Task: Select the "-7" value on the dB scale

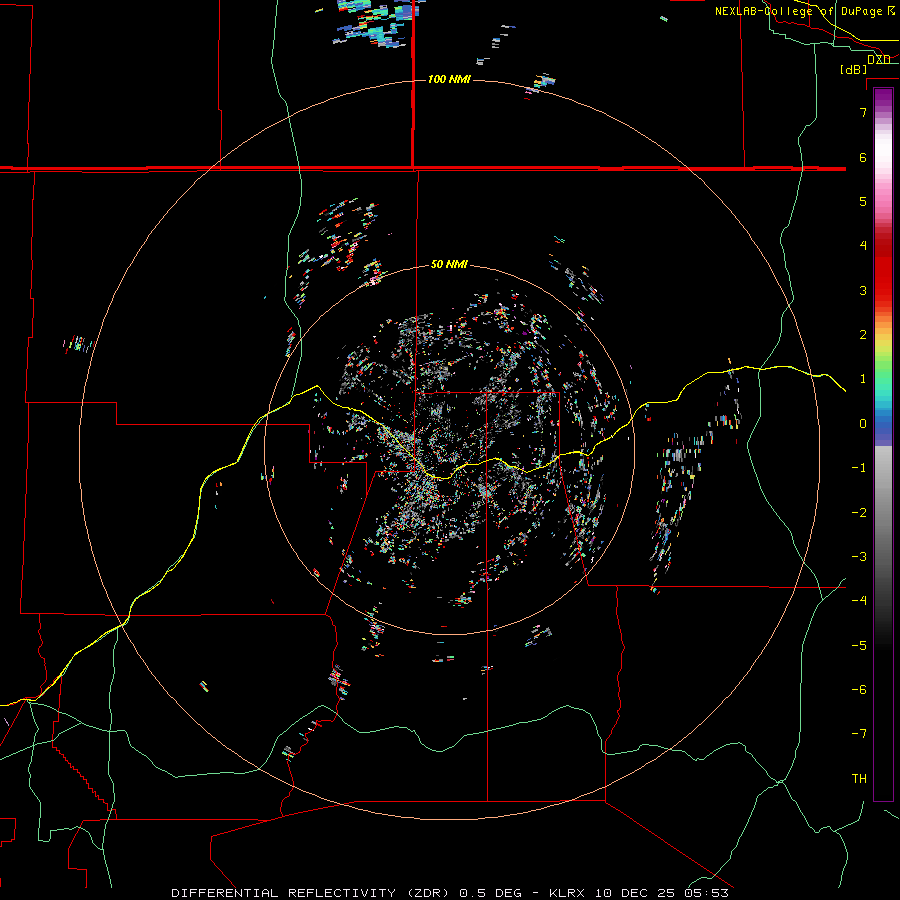Action: pos(859,734)
